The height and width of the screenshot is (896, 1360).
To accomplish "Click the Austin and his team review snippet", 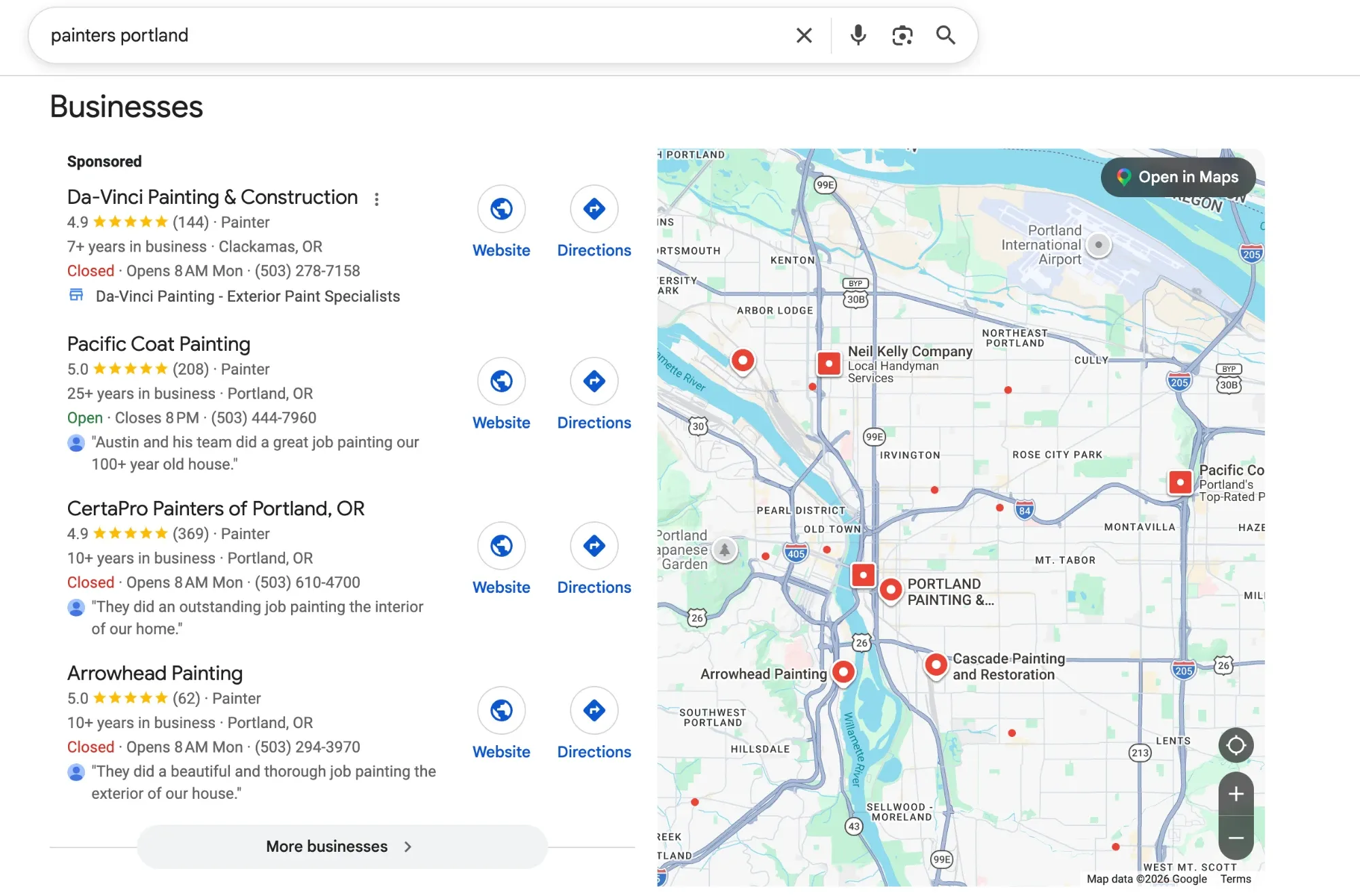I will [x=255, y=453].
